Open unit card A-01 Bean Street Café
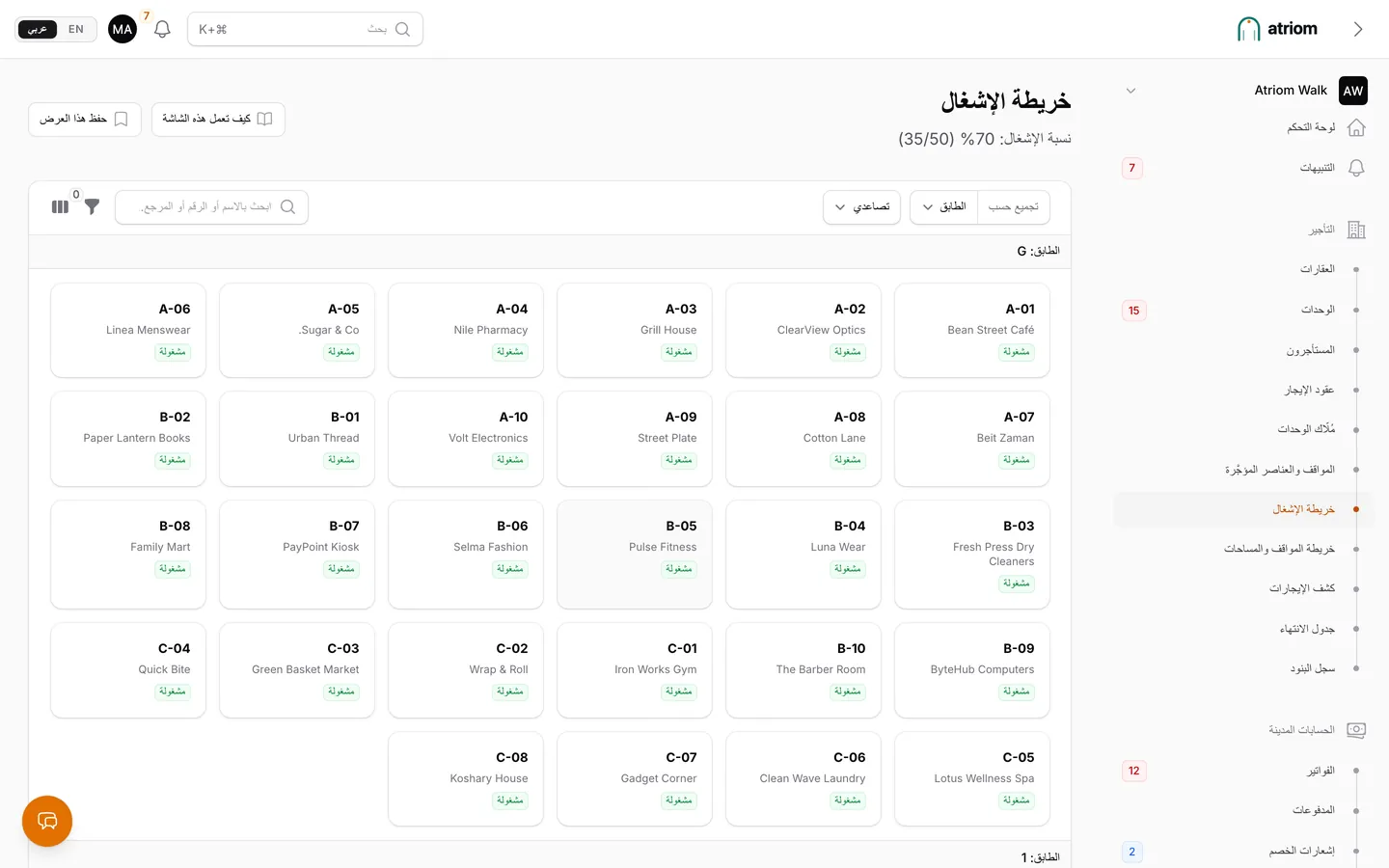Viewport: 1389px width, 868px height. pos(972,330)
